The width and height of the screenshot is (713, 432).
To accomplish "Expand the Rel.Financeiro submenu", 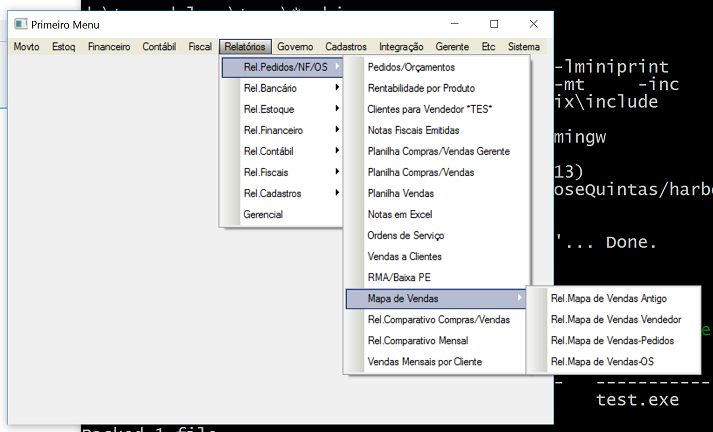I will (x=273, y=130).
